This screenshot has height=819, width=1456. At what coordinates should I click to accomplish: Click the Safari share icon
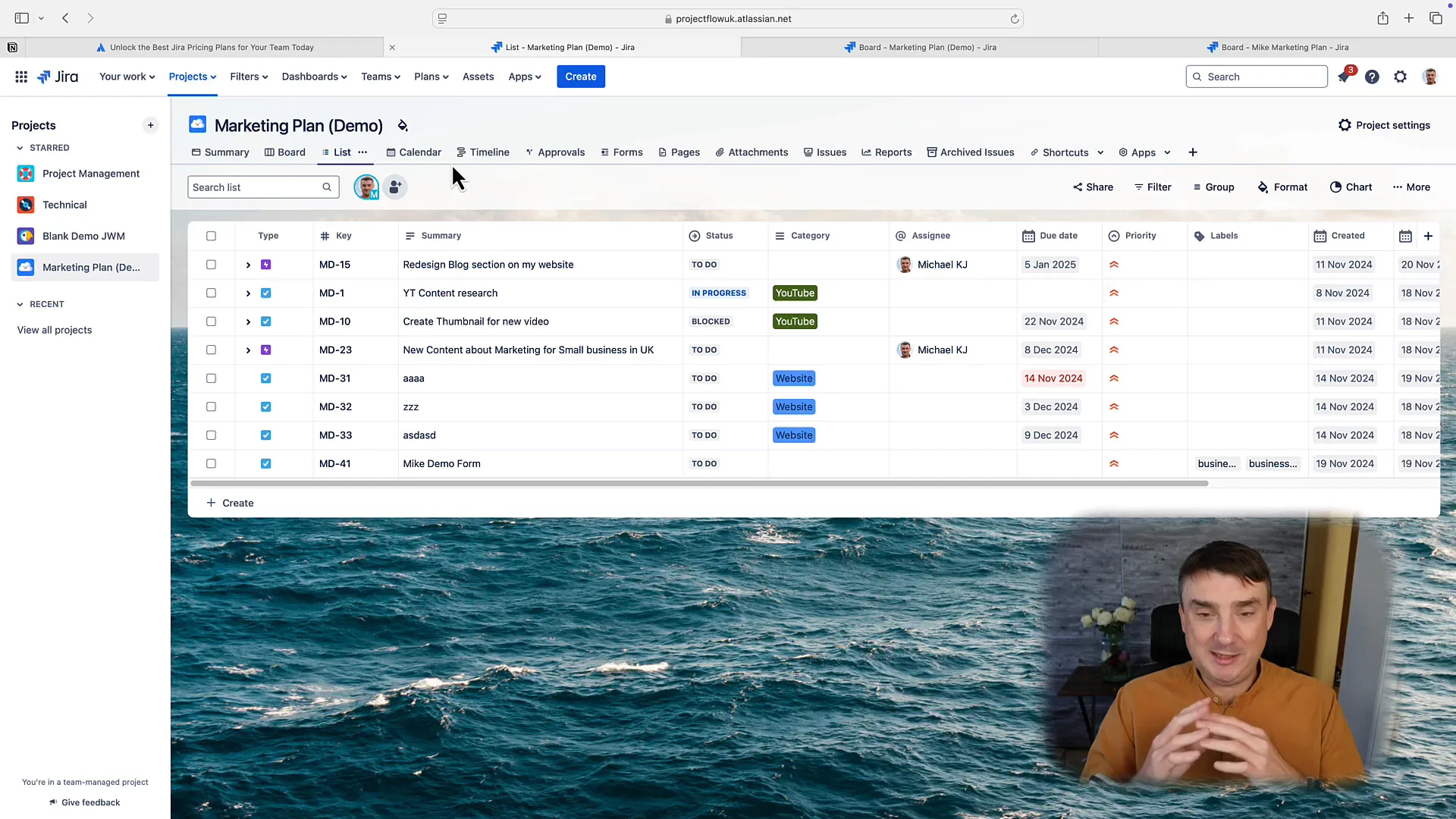pos(1383,18)
